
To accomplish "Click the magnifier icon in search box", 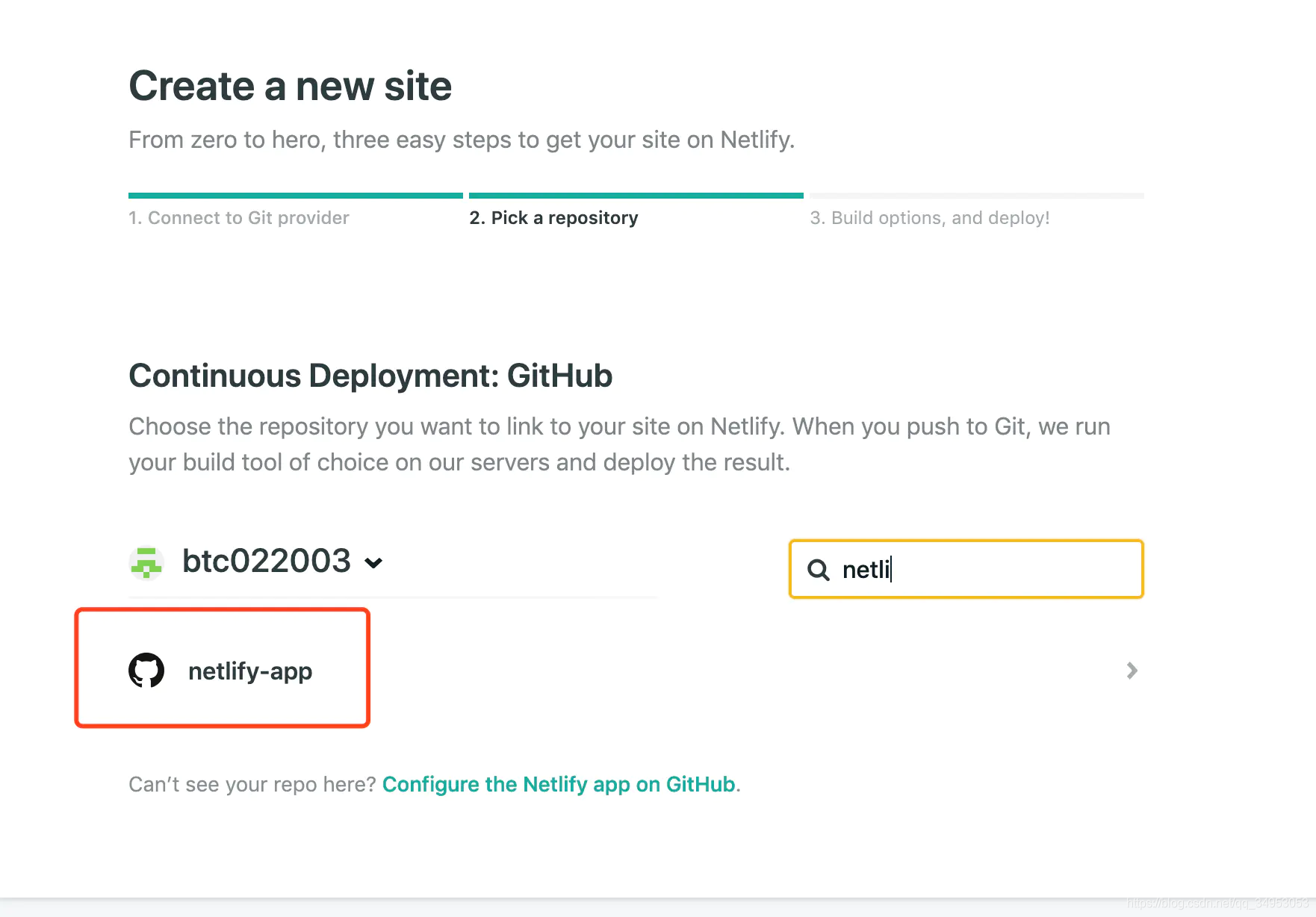I will point(819,570).
